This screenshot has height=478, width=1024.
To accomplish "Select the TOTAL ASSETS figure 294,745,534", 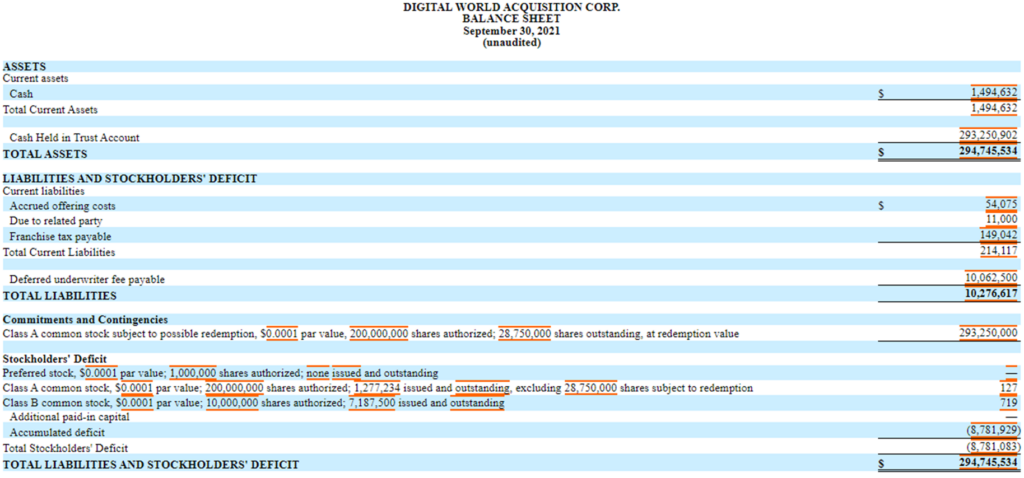I will click(x=988, y=153).
